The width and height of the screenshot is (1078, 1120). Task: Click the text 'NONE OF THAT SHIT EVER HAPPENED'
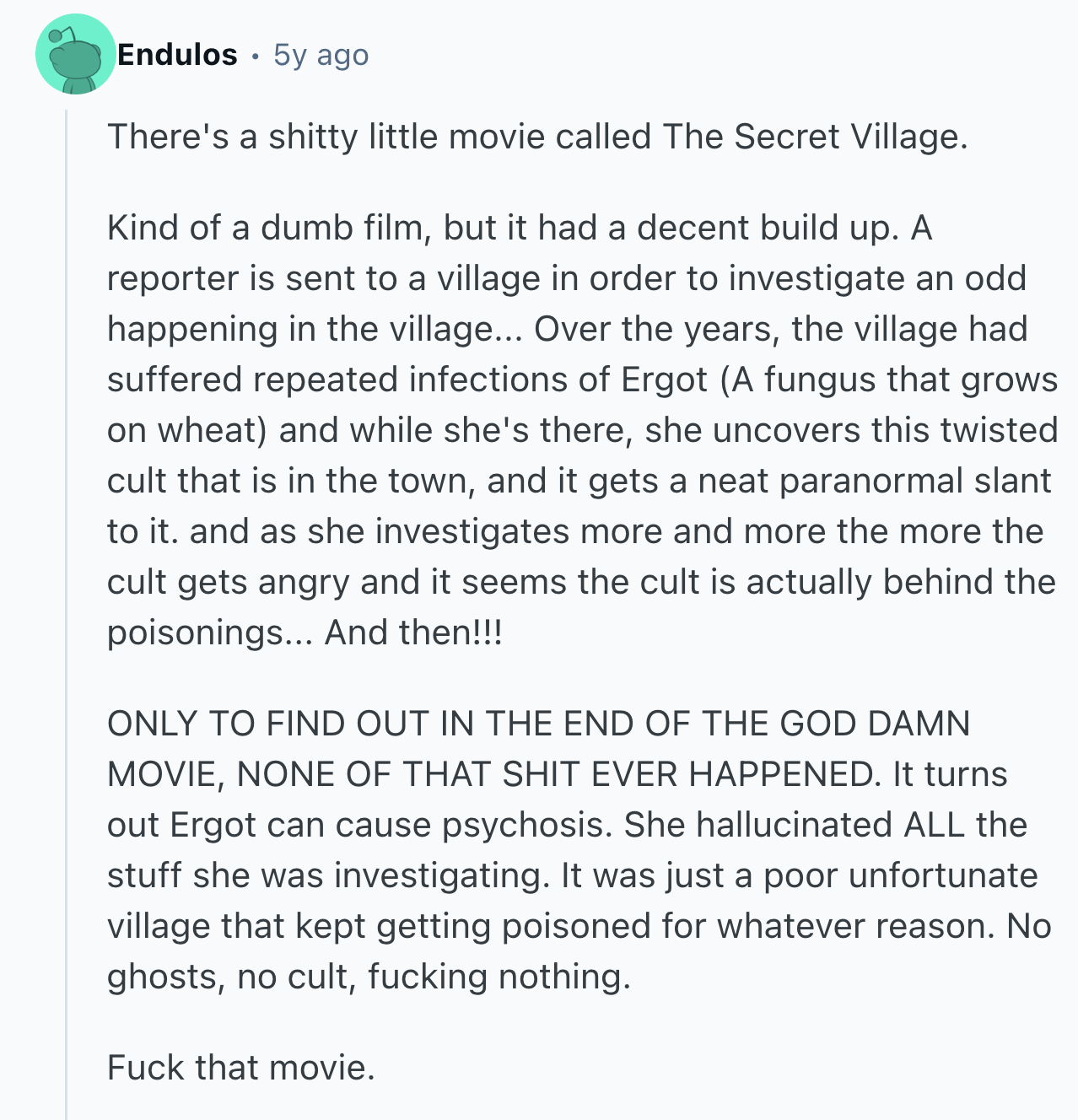coord(557,774)
